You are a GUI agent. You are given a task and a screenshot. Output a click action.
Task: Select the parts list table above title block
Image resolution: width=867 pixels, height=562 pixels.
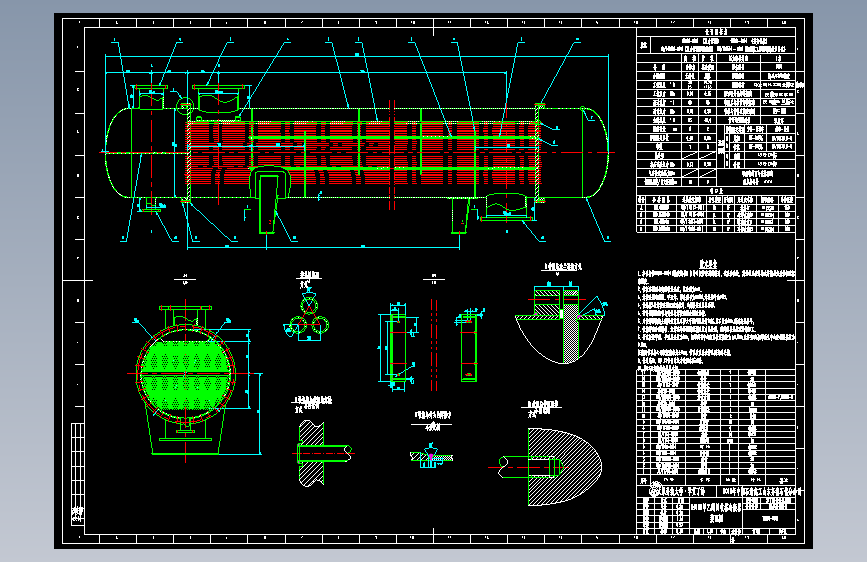coord(716,426)
